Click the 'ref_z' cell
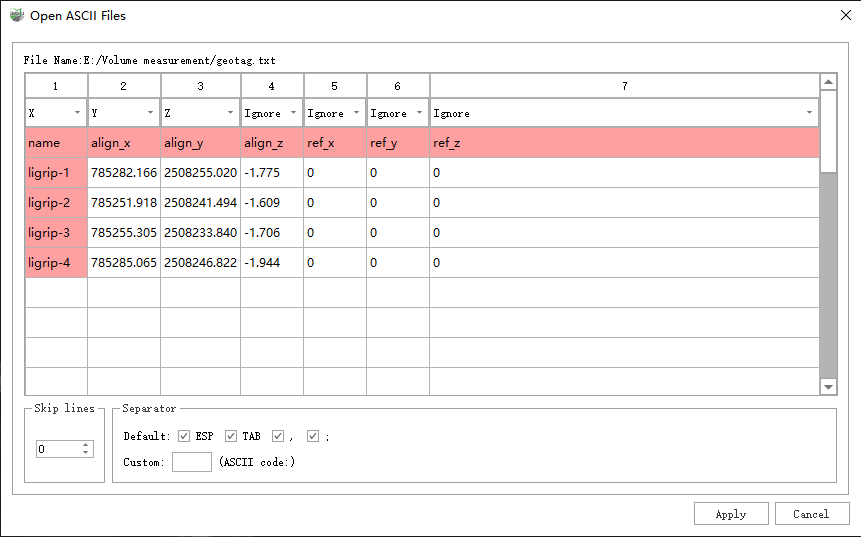 pyautogui.click(x=624, y=143)
